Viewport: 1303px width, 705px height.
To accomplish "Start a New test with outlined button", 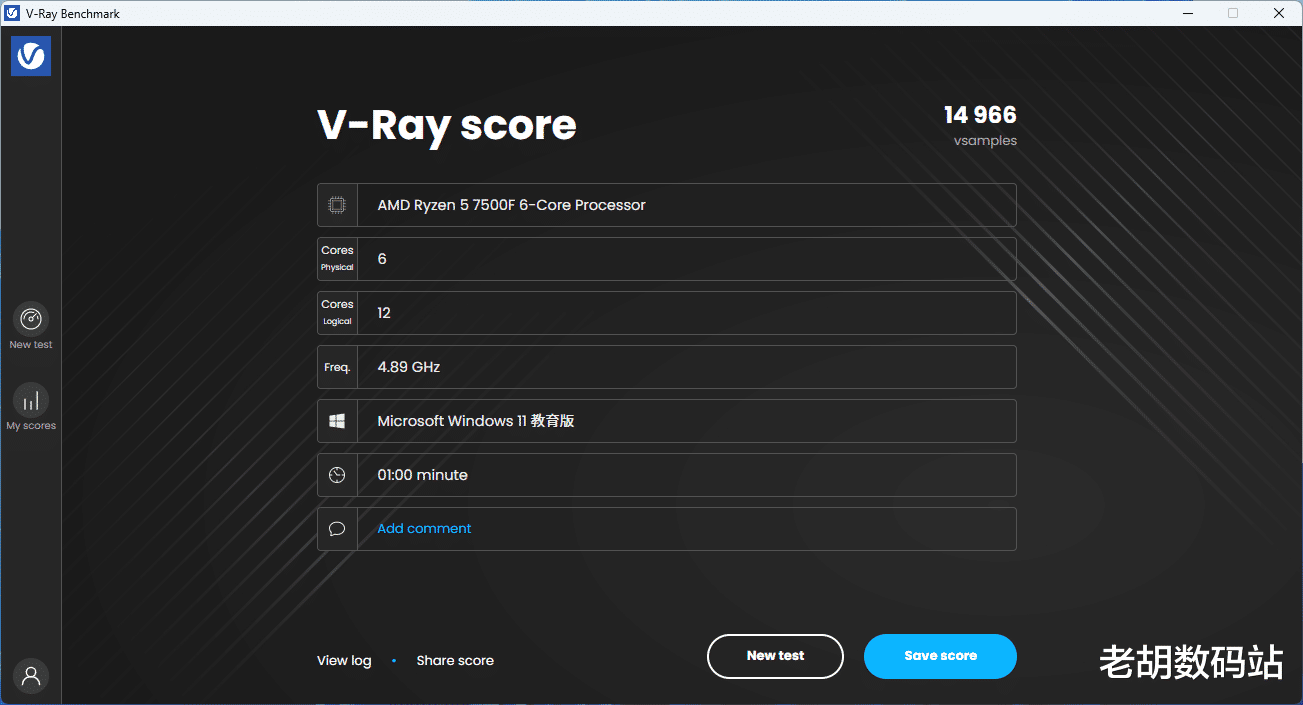I will pos(775,656).
